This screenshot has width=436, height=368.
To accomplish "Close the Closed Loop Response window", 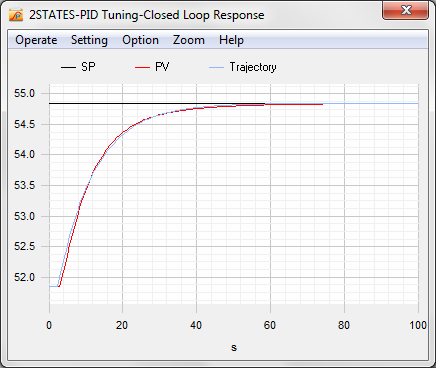I will click(x=405, y=10).
